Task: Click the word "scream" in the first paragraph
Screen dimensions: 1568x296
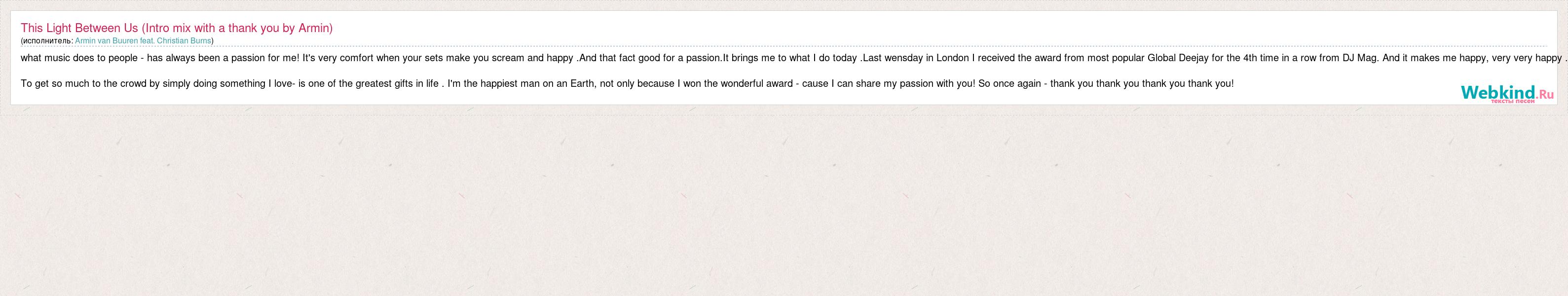Action: click(x=503, y=59)
